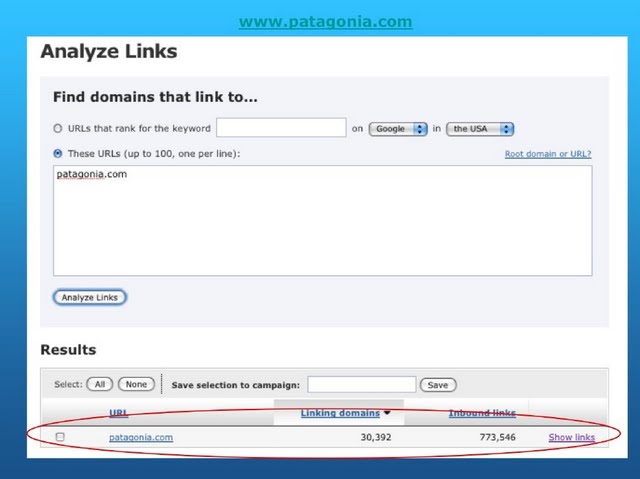Click the 'Analyze Links' page heading
This screenshot has height=479, width=640.
[x=109, y=51]
